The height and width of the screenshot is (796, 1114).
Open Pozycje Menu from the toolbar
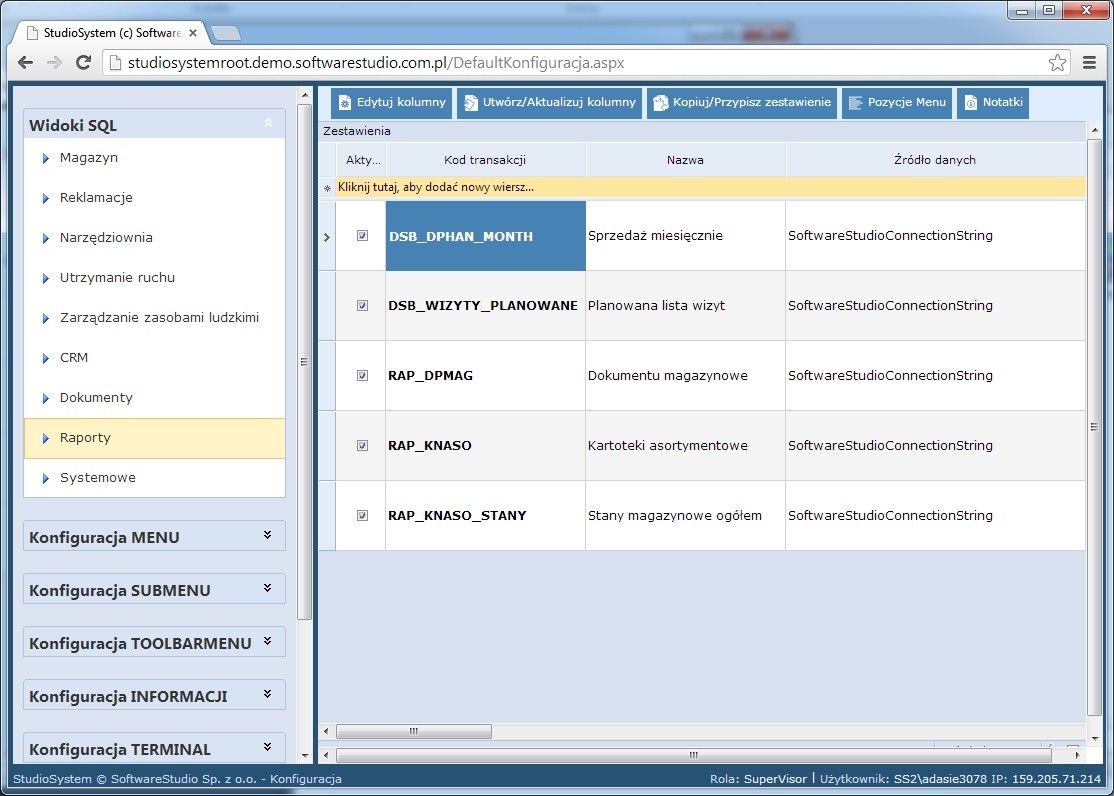(x=897, y=103)
